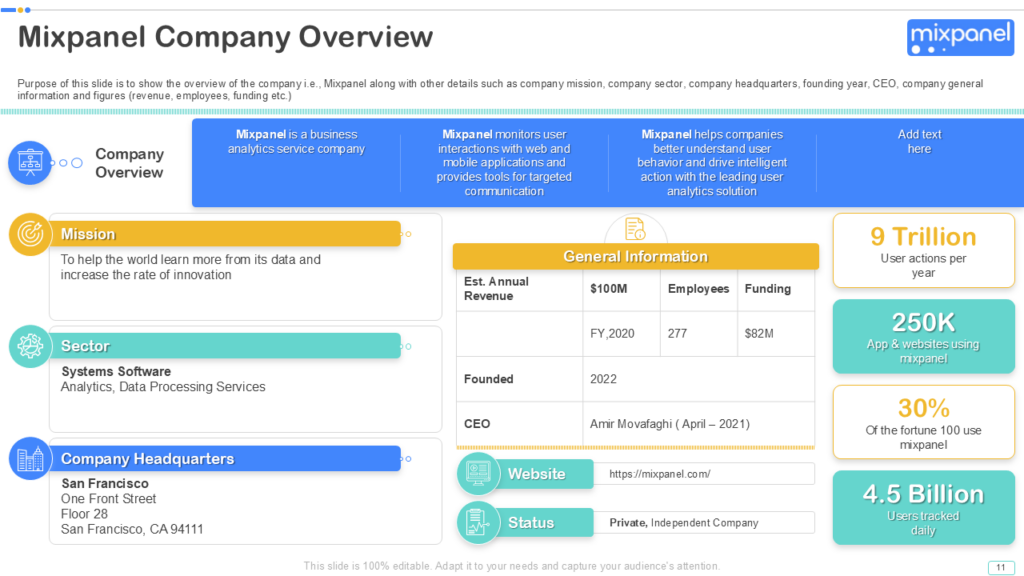
Task: Click the 'One Front Street' address line
Action: (108, 499)
